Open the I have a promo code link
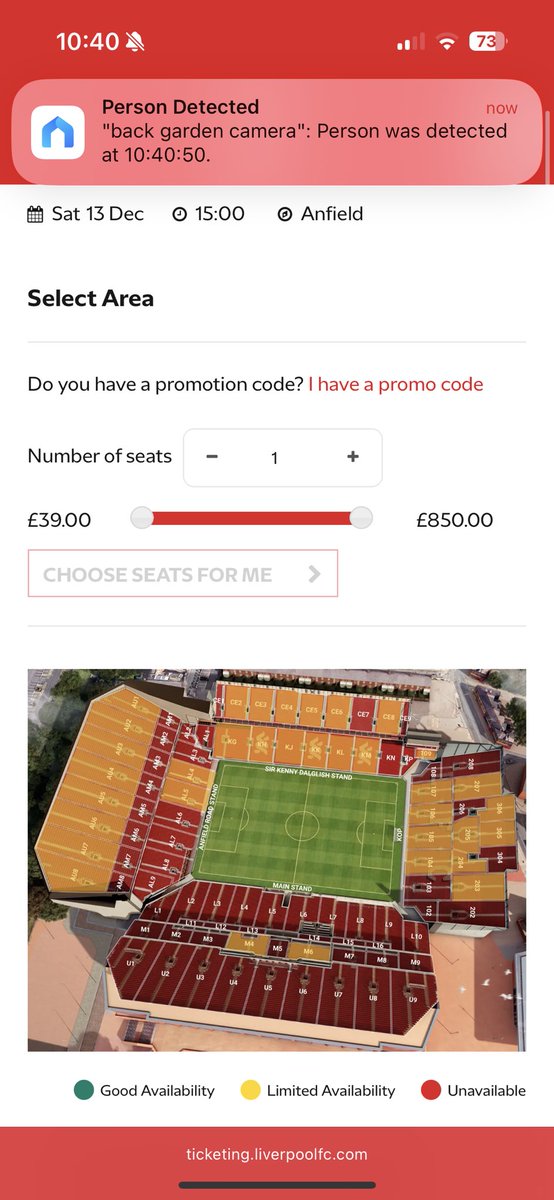This screenshot has width=554, height=1200. click(x=396, y=384)
